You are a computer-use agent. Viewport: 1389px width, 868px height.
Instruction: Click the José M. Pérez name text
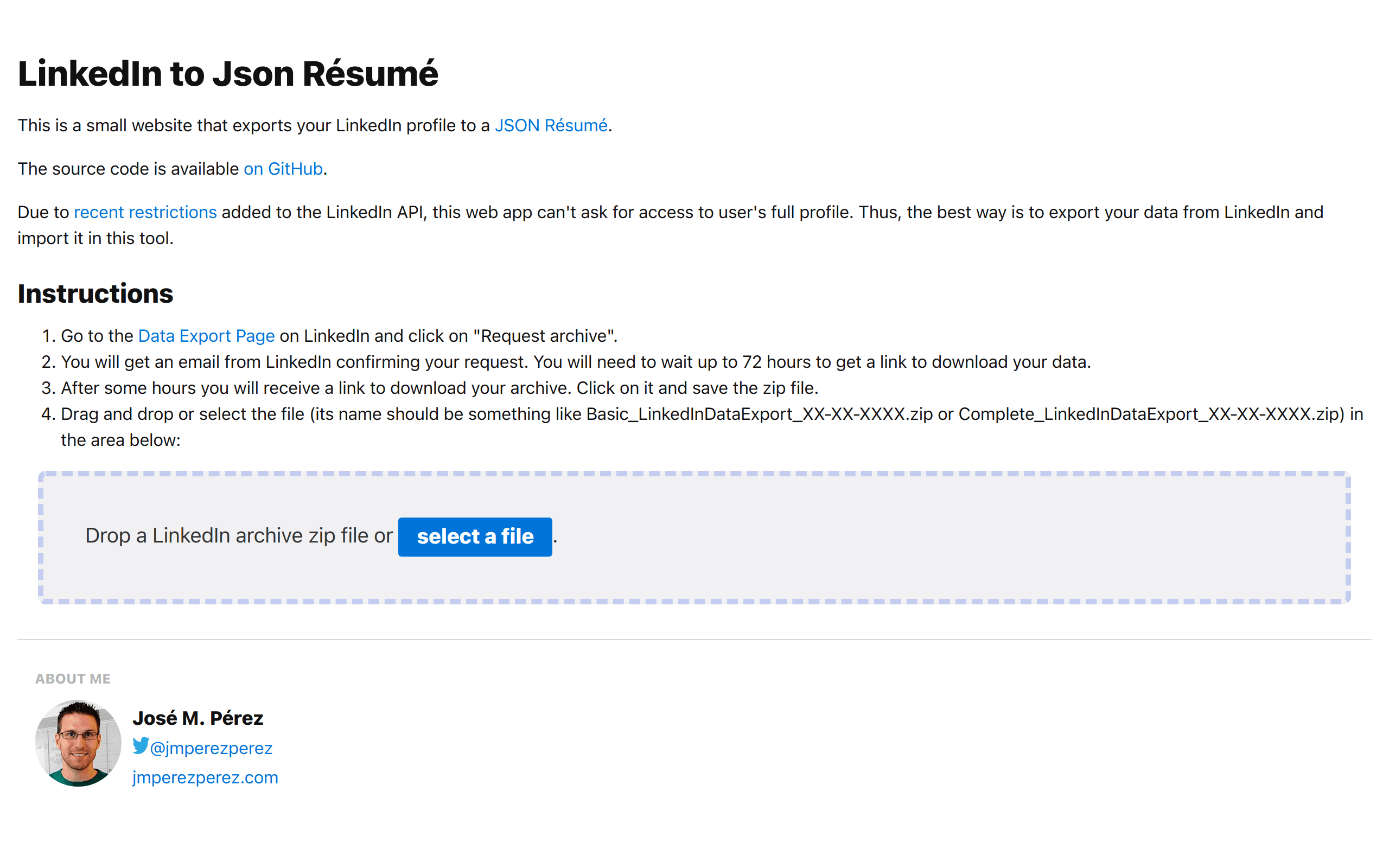197,718
